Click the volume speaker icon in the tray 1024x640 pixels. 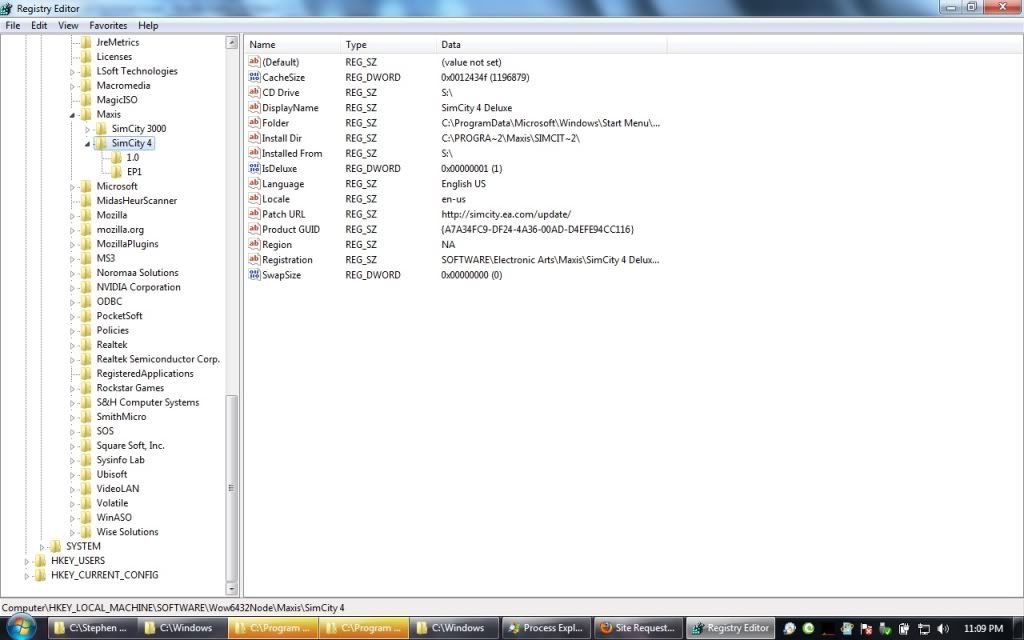(x=942, y=628)
